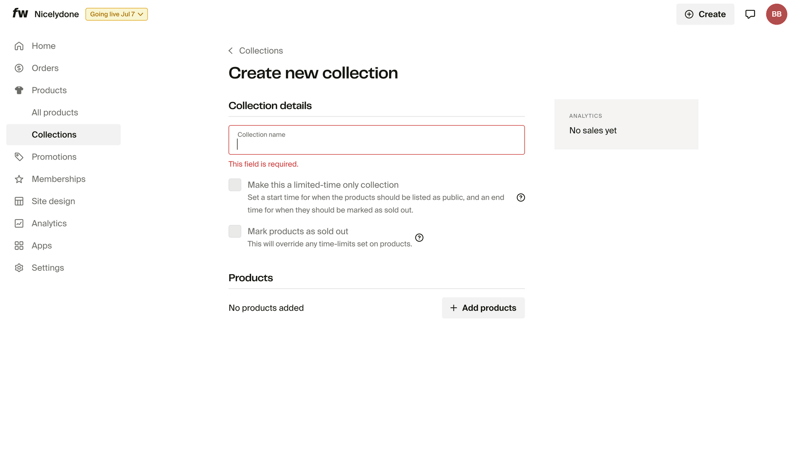Click the Orders dollar icon

[x=19, y=68]
